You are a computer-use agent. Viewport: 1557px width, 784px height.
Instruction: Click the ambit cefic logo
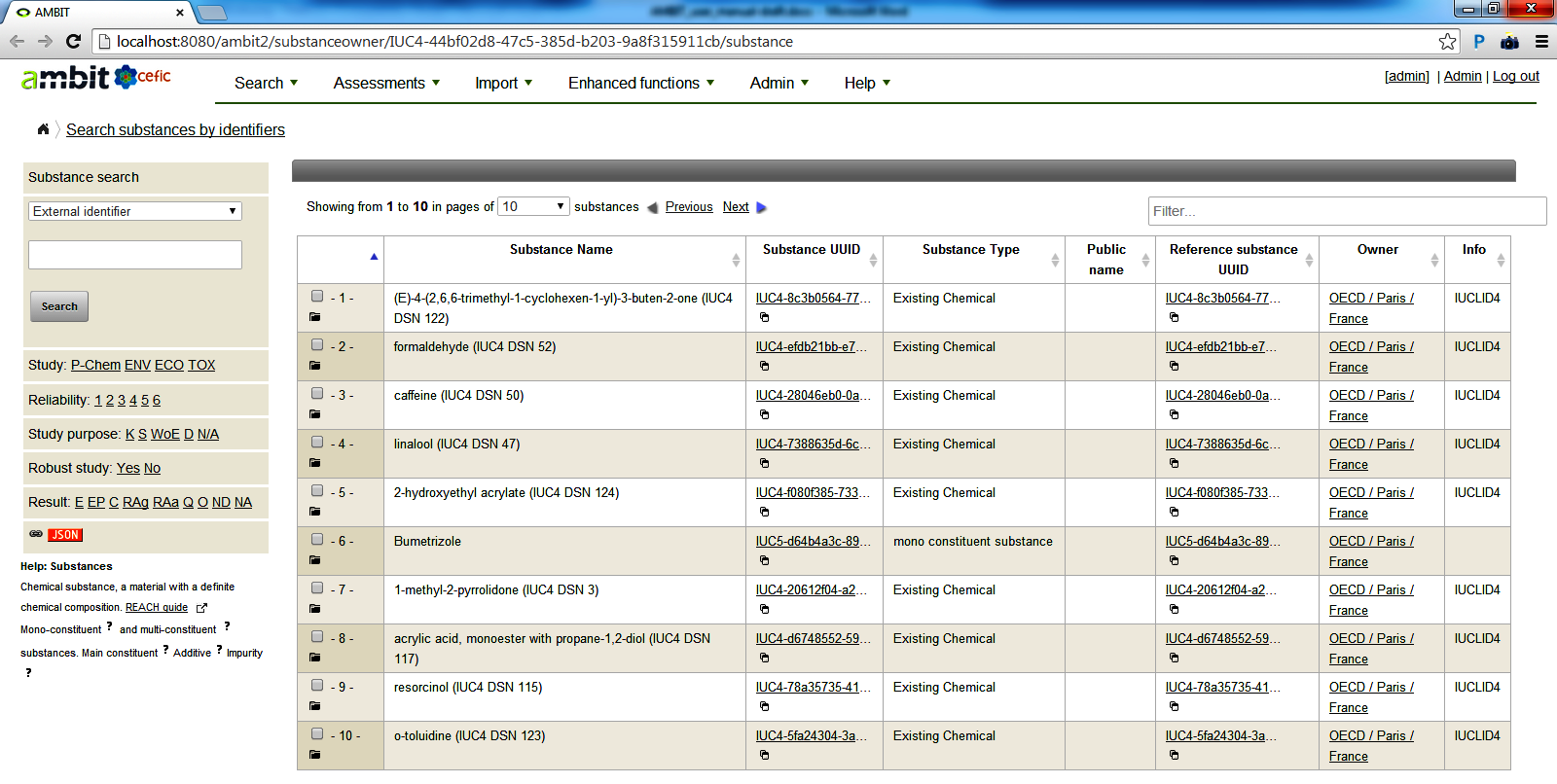tap(95, 77)
